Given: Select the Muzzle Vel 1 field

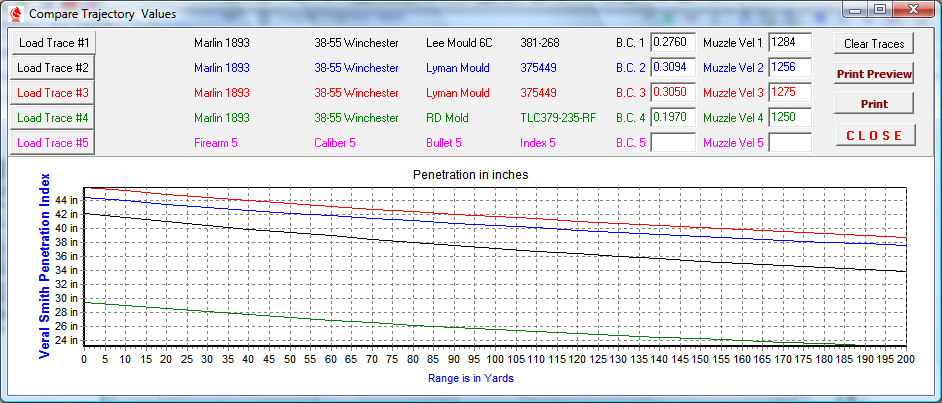Looking at the screenshot, I should click(789, 43).
